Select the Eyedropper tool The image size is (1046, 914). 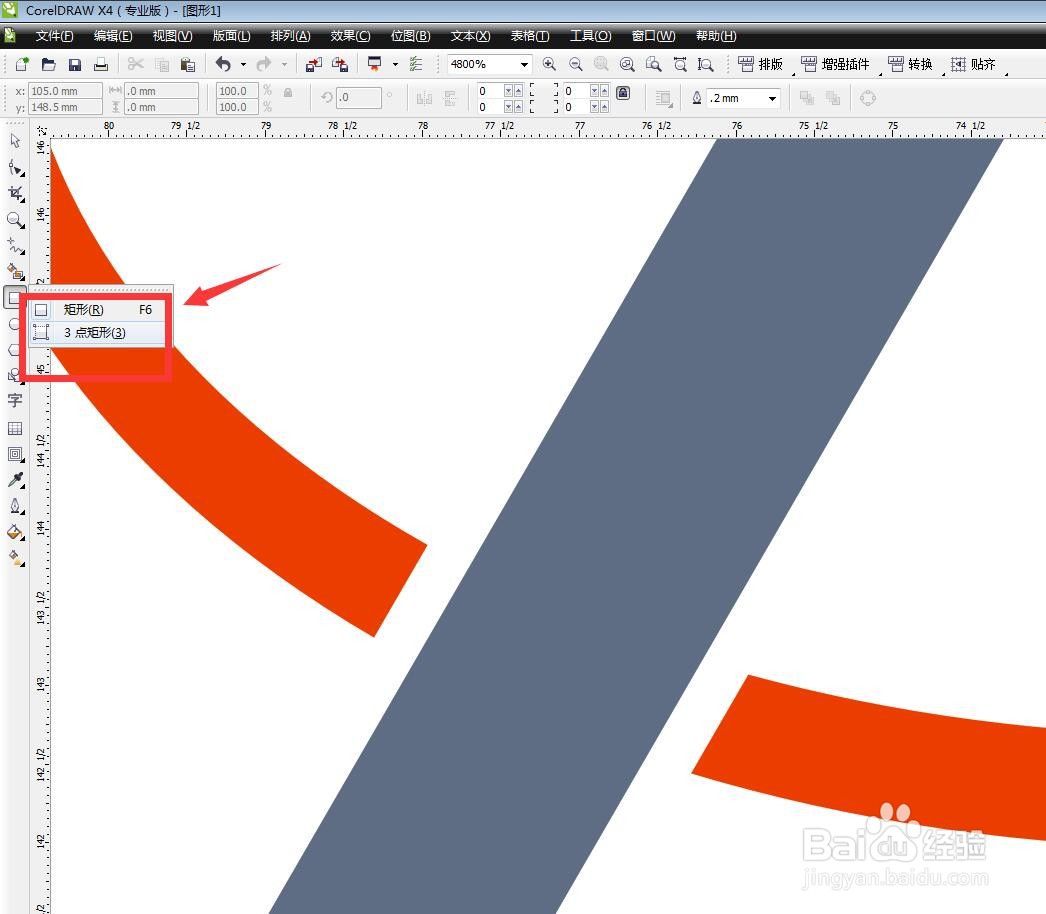(15, 480)
